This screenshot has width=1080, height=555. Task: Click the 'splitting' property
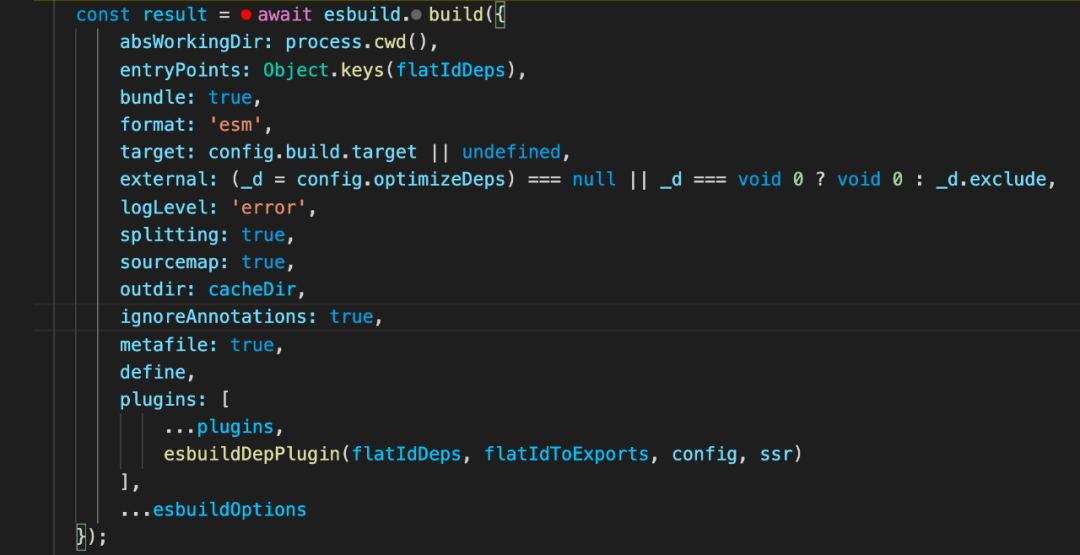click(169, 234)
